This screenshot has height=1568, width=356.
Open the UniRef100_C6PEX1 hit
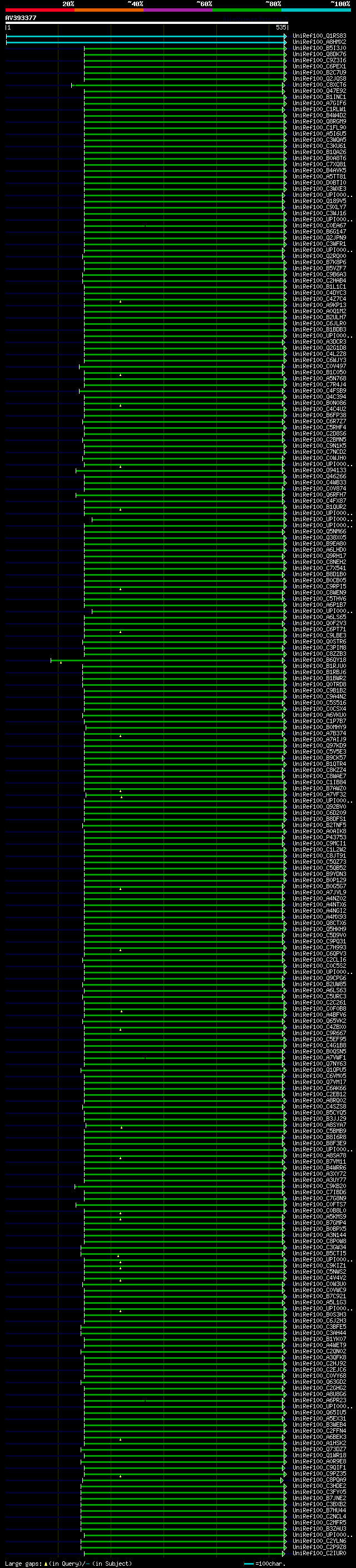tap(319, 66)
